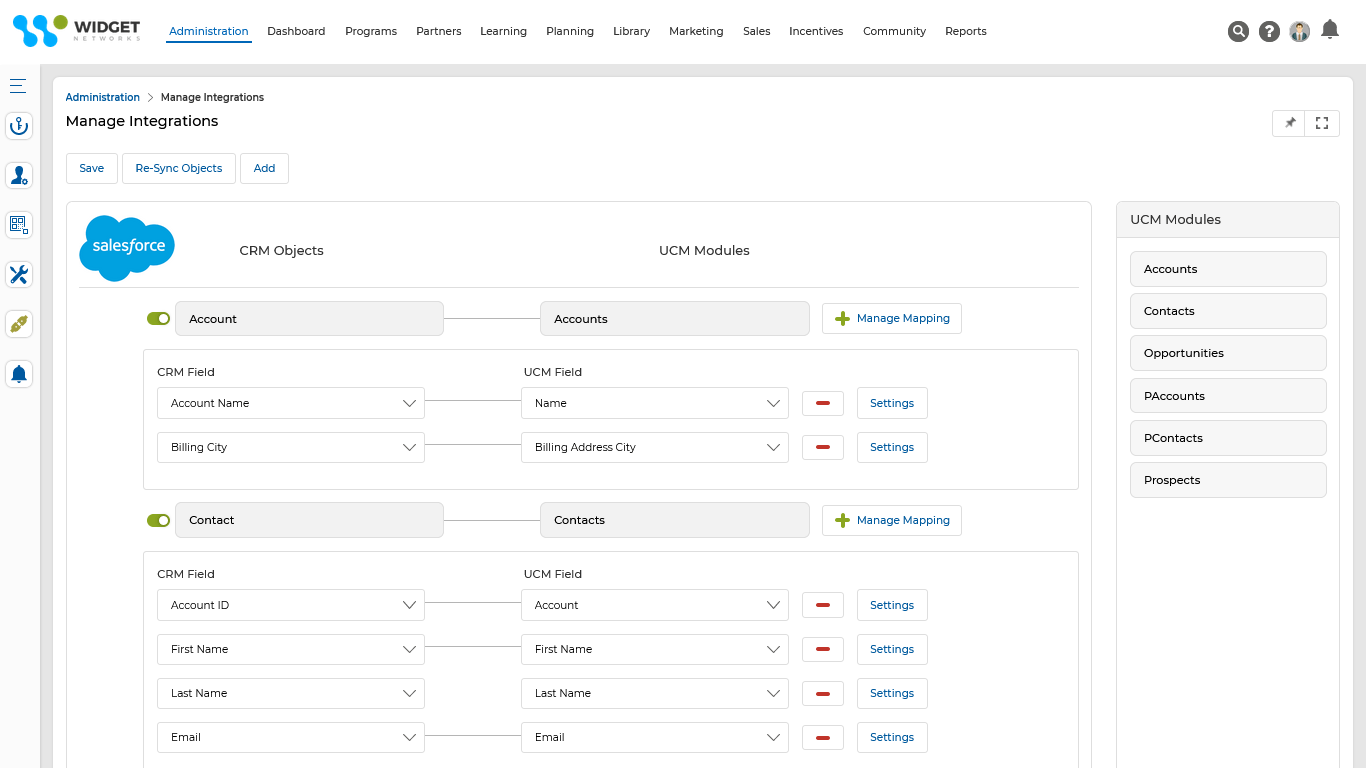Click the user profile avatar icon
The image size is (1366, 768).
(x=1299, y=31)
